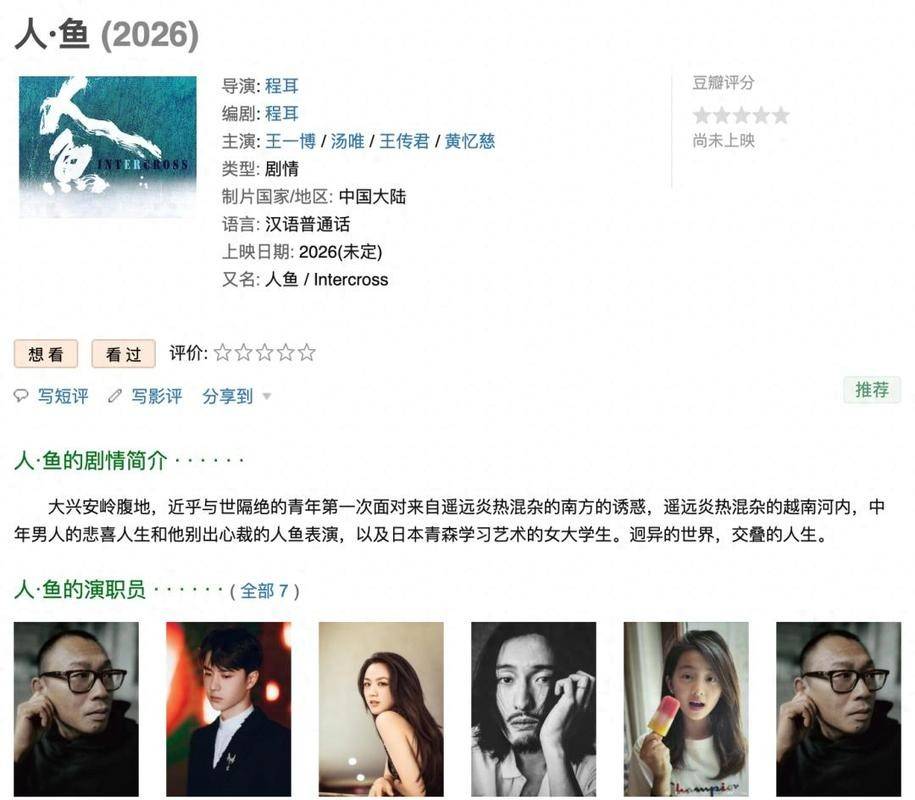Click the pencil icon beside 写影评
The height and width of the screenshot is (800, 915).
click(x=115, y=396)
